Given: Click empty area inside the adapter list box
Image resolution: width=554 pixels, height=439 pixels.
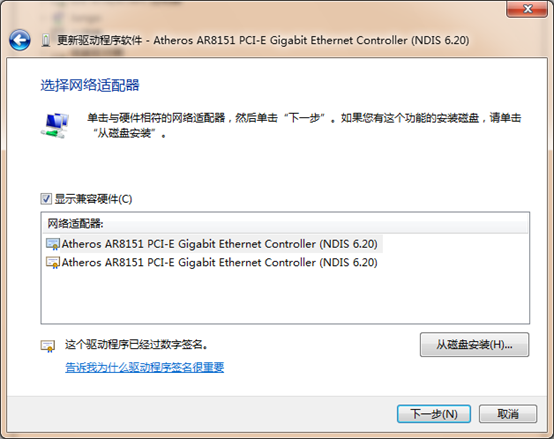Looking at the screenshot, I should (285, 297).
